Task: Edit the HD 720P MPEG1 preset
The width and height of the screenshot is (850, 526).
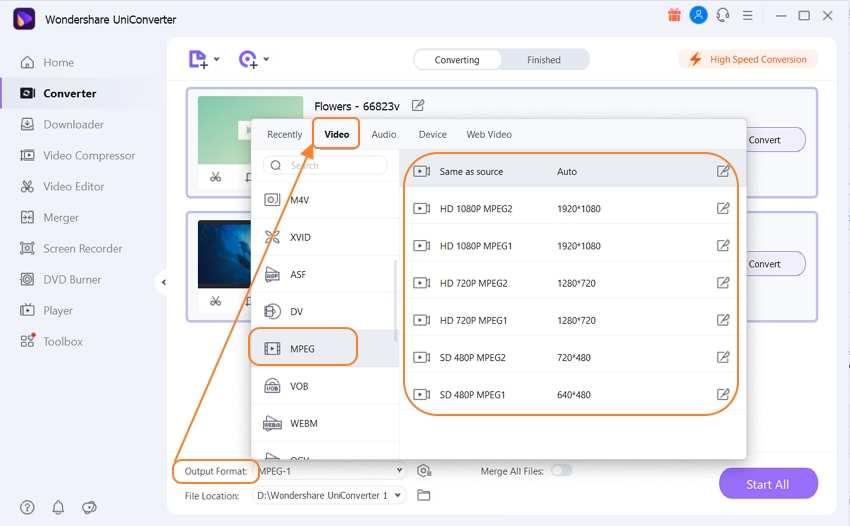Action: coord(723,320)
